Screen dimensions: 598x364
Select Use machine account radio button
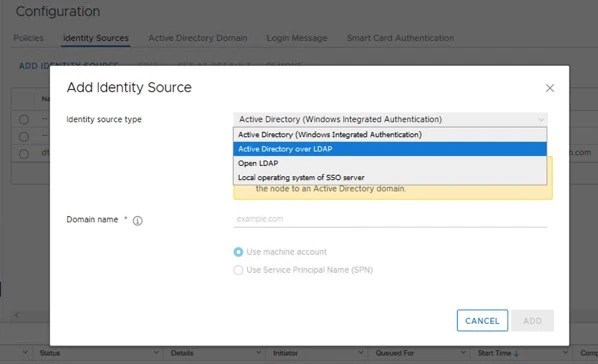pos(238,252)
